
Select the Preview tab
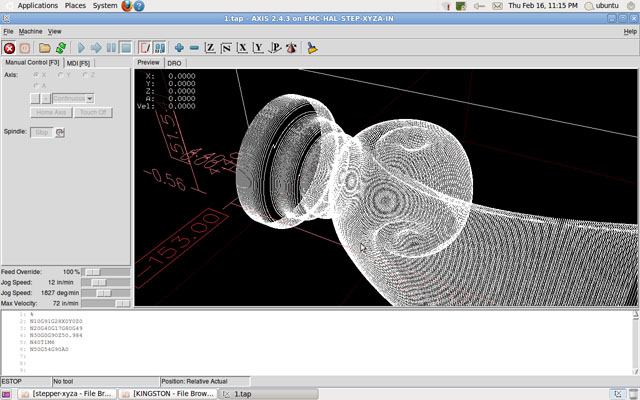[x=149, y=62]
